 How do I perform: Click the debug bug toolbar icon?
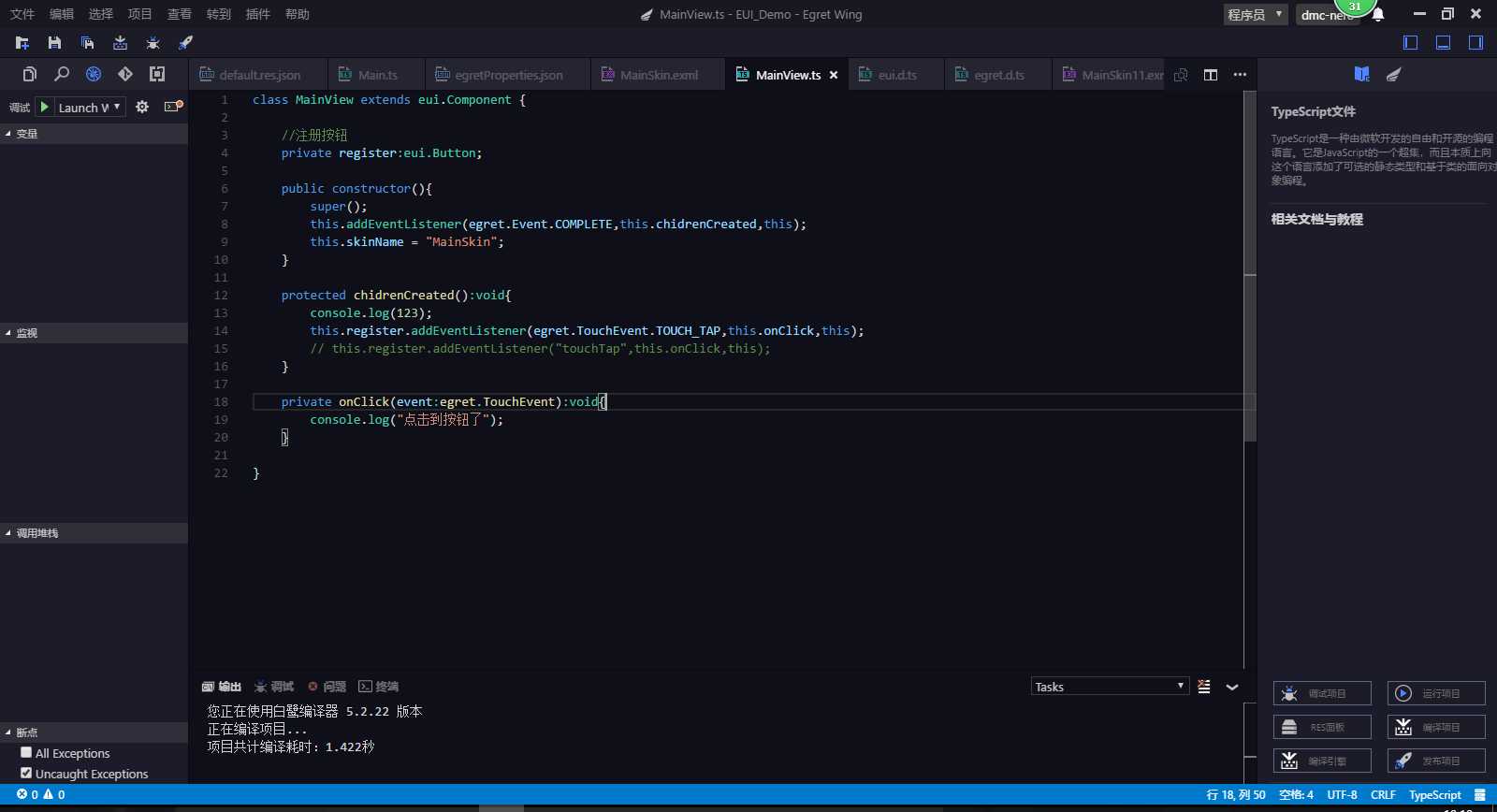[x=153, y=43]
